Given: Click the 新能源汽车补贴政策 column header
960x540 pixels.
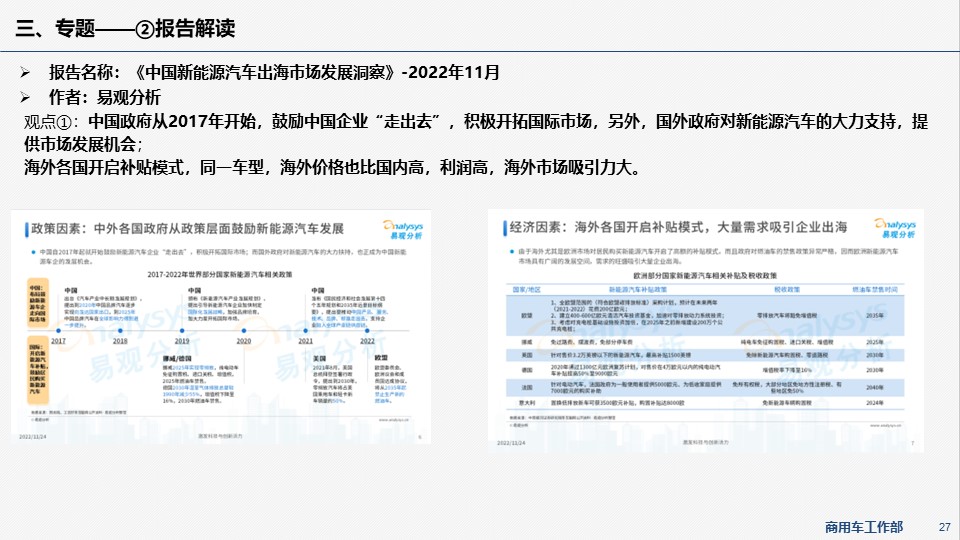Looking at the screenshot, I should (x=637, y=290).
